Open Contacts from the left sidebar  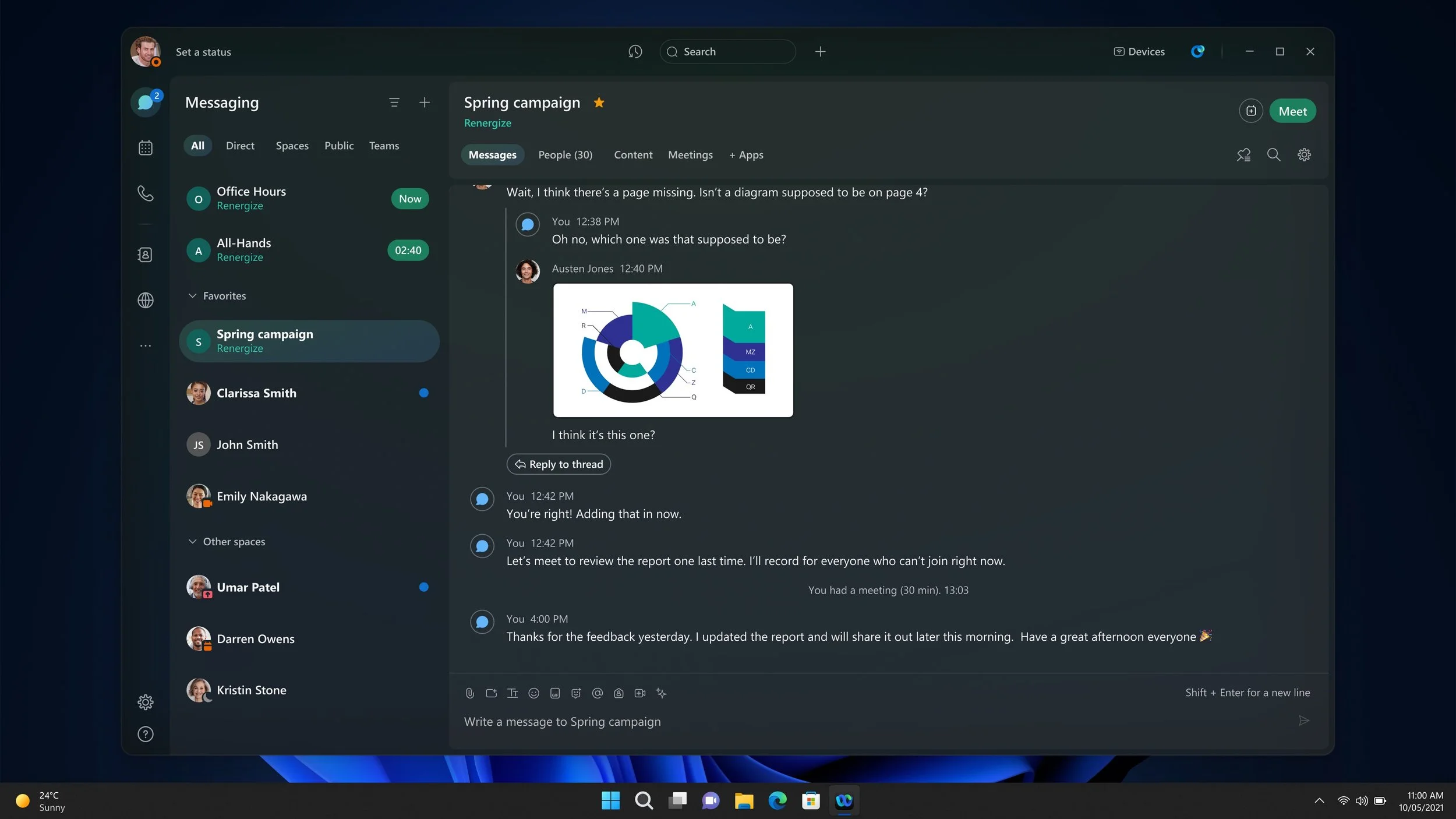click(145, 255)
